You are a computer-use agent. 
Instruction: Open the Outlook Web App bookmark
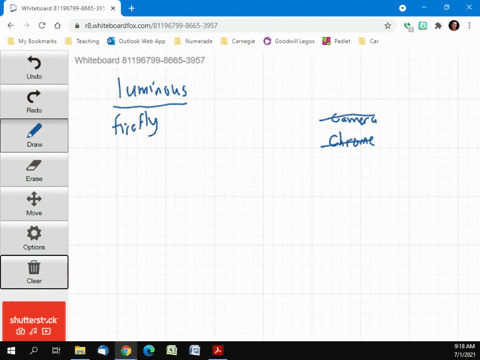(x=136, y=41)
